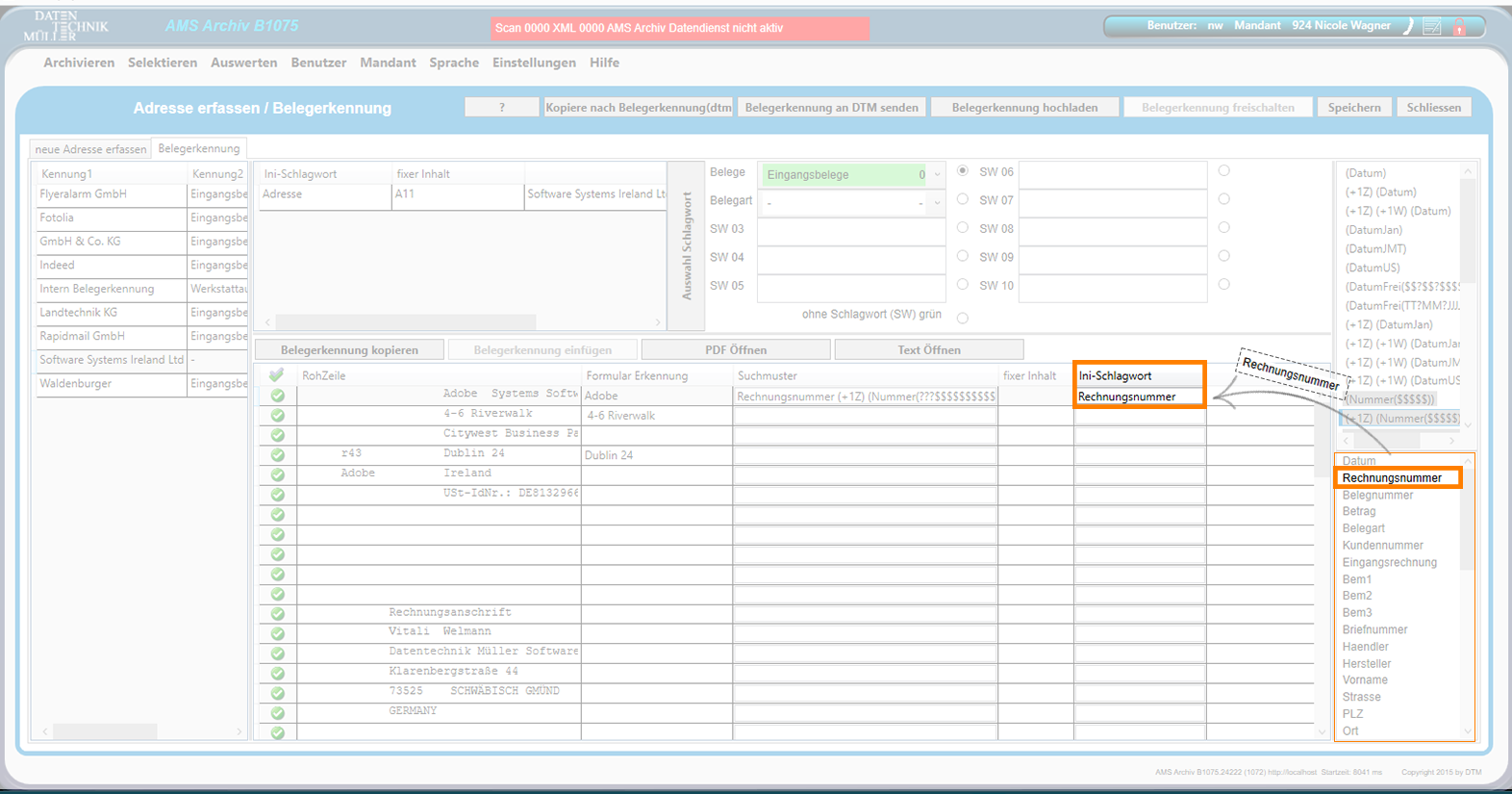This screenshot has height=794, width=1512.
Task: Enable 'ohne Schlagwort (SW) grün' radio button
Action: [x=963, y=318]
